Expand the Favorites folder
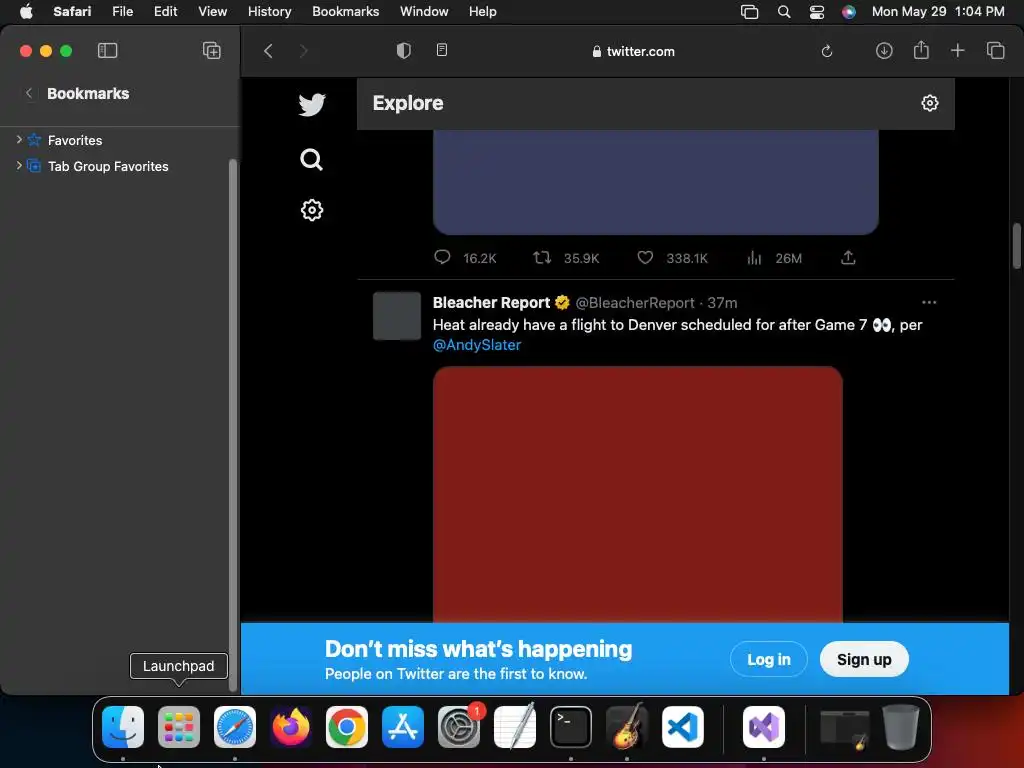1024x768 pixels. (x=19, y=140)
